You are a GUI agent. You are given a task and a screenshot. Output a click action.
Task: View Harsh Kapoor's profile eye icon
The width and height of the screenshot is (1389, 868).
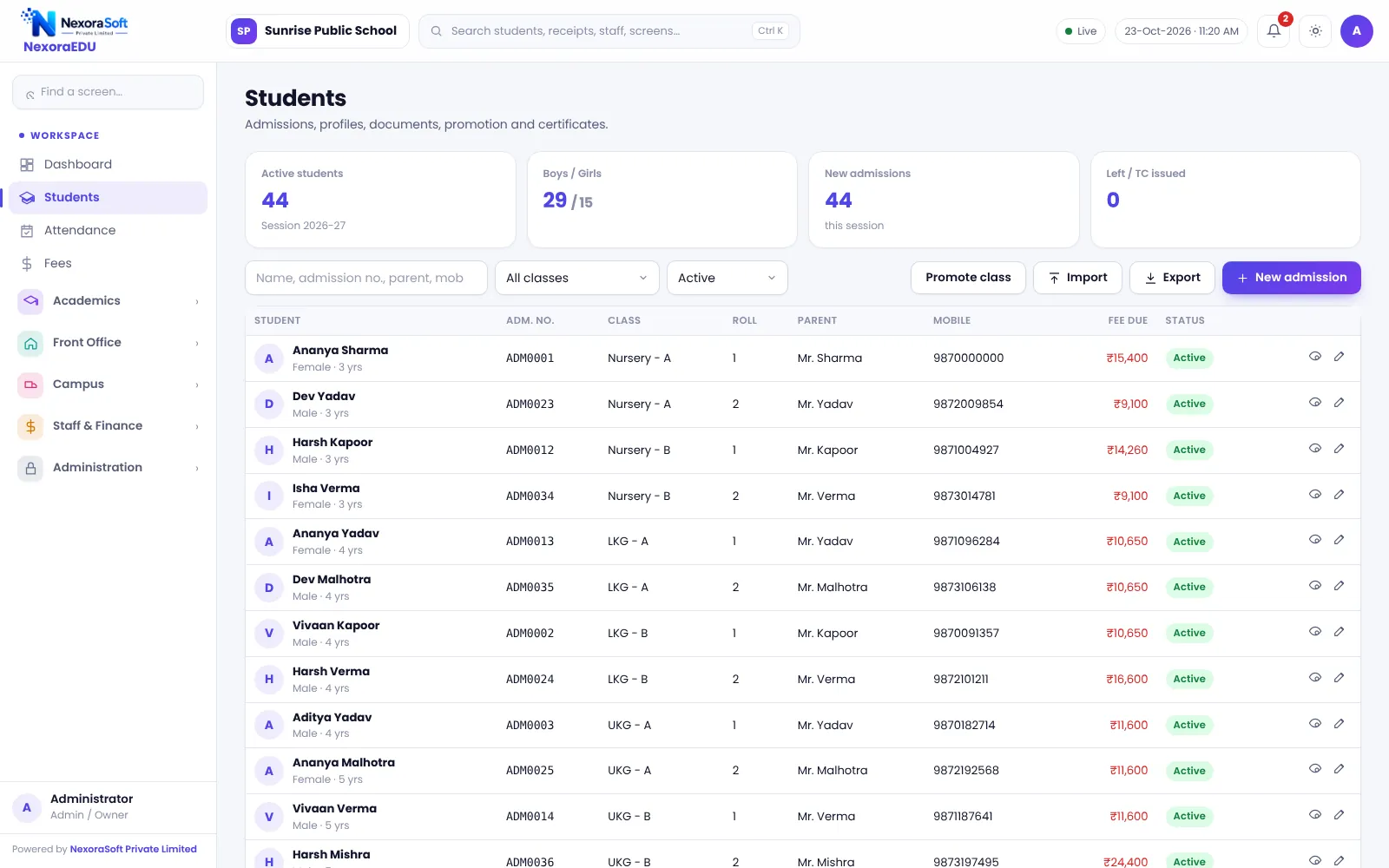pyautogui.click(x=1315, y=449)
